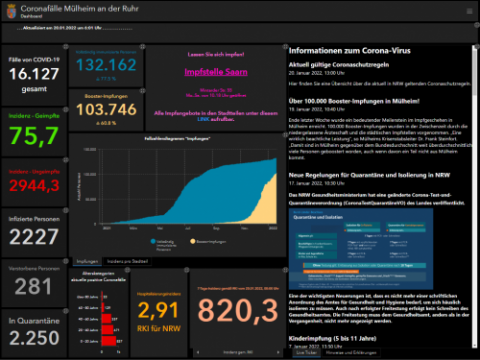Toggle the Vollständig immunisierte Personen legend series
The width and height of the screenshot is (480, 360).
(163, 245)
